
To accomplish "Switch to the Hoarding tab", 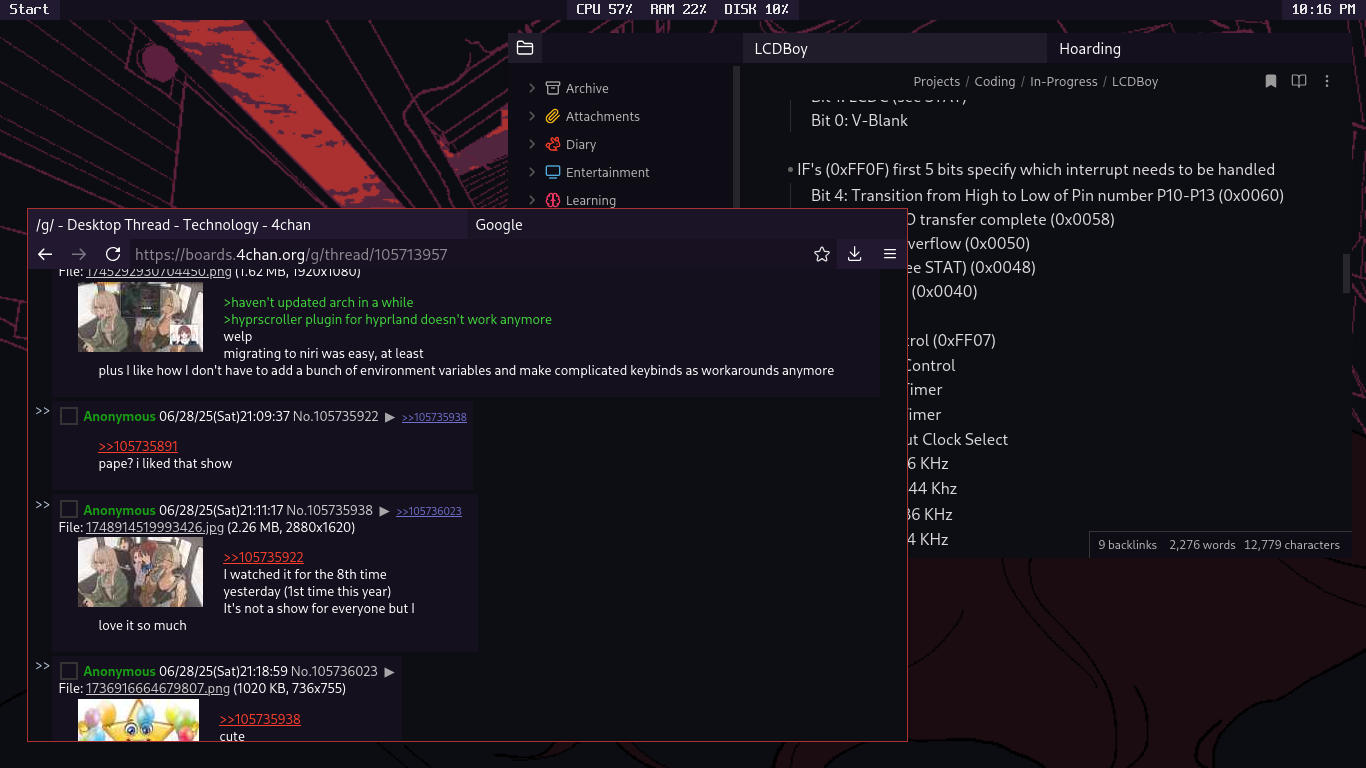I will tap(1198, 48).
